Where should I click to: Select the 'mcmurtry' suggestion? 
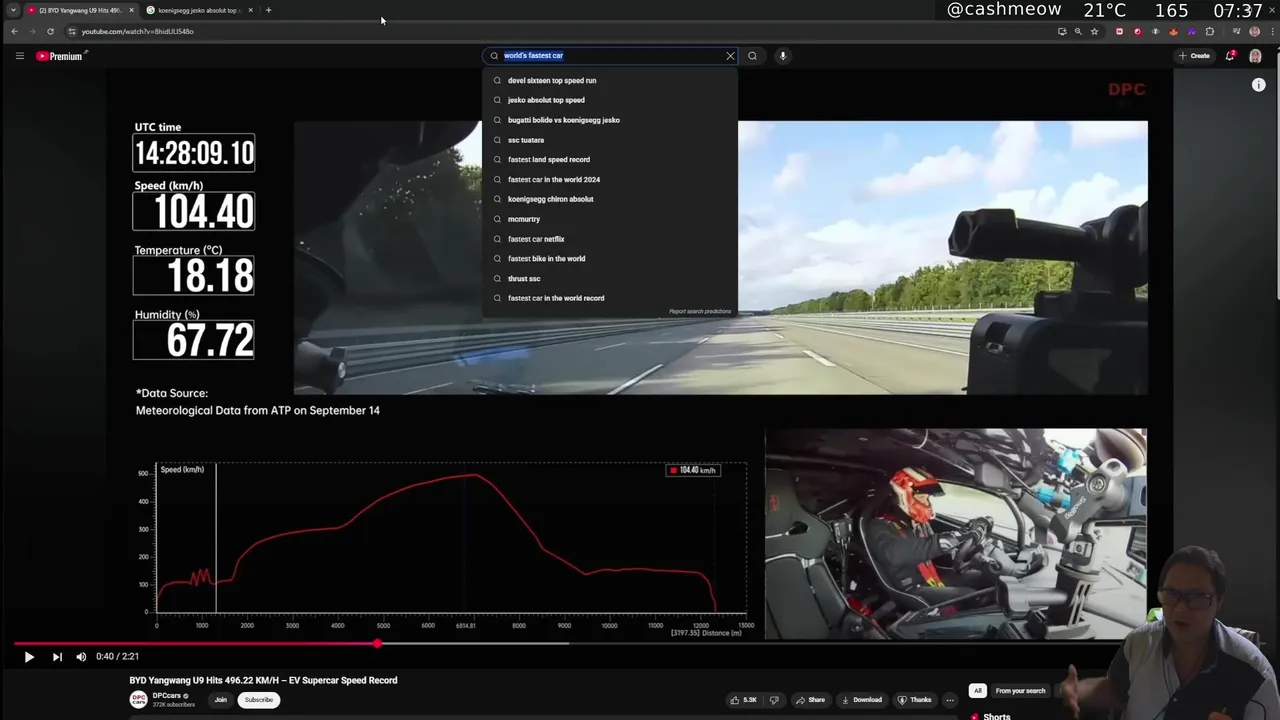[524, 219]
